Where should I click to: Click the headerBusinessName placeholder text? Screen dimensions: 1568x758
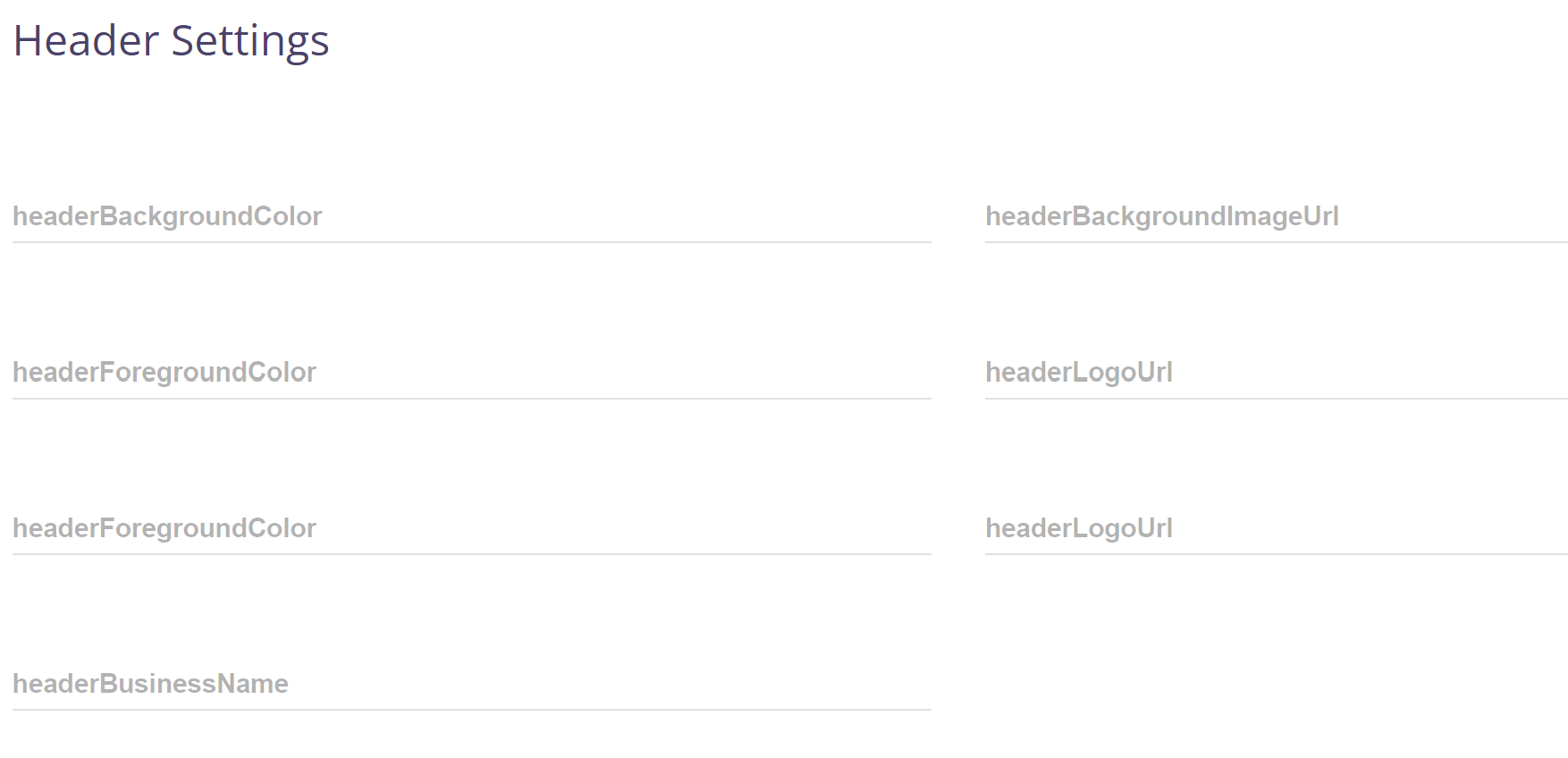(x=150, y=684)
